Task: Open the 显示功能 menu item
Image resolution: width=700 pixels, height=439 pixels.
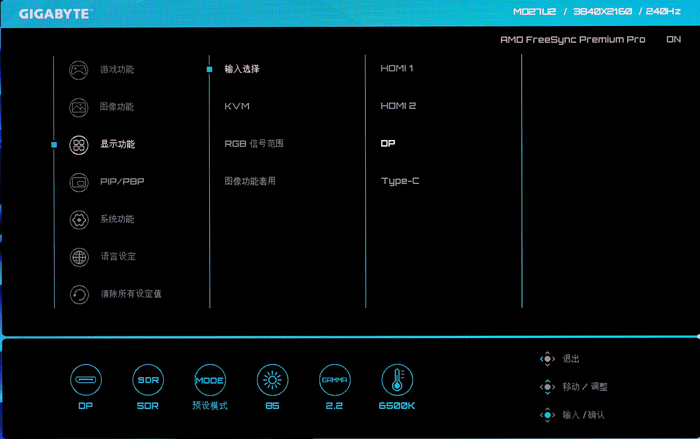Action: point(117,144)
